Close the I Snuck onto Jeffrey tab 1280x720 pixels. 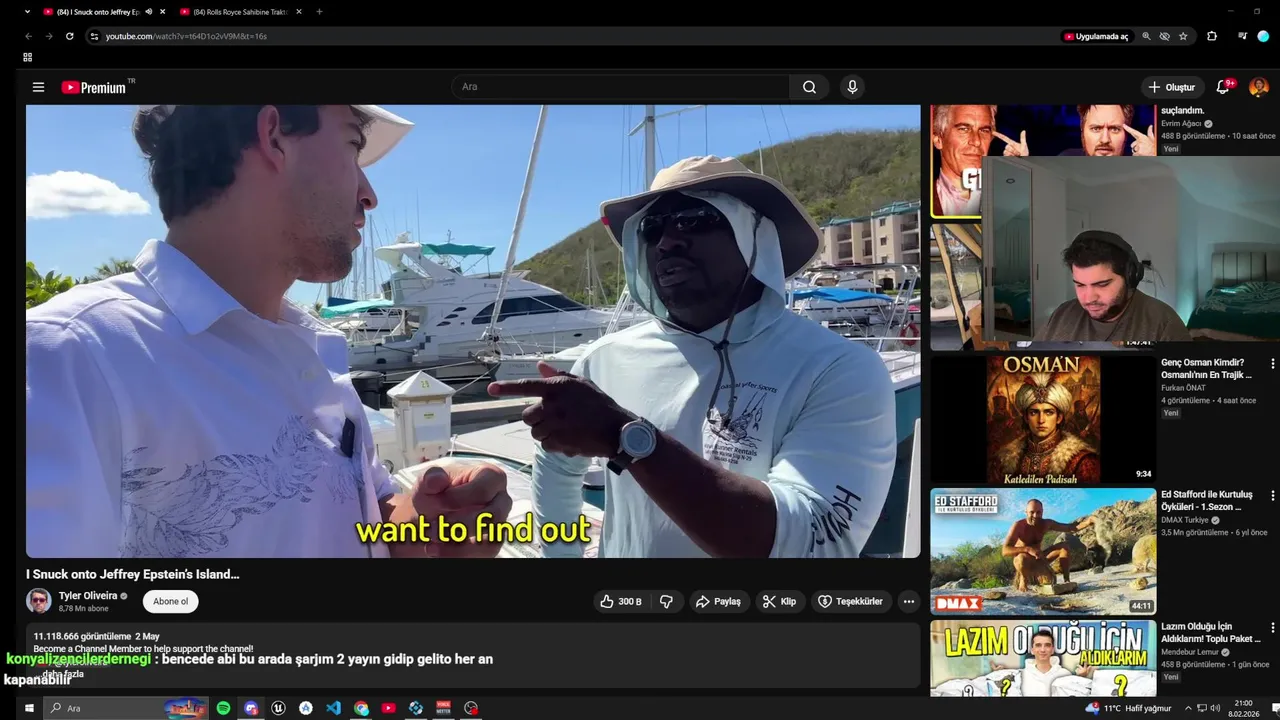coord(162,12)
